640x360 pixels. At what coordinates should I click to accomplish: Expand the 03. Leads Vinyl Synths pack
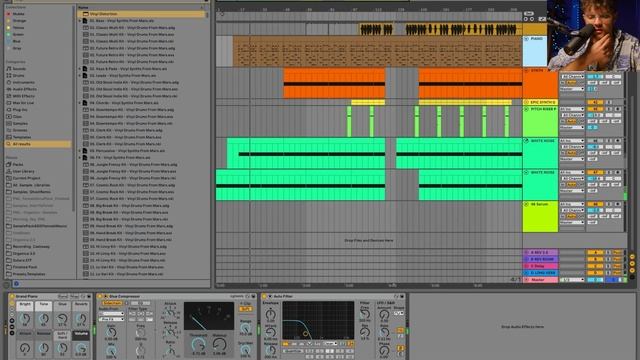coord(80,76)
